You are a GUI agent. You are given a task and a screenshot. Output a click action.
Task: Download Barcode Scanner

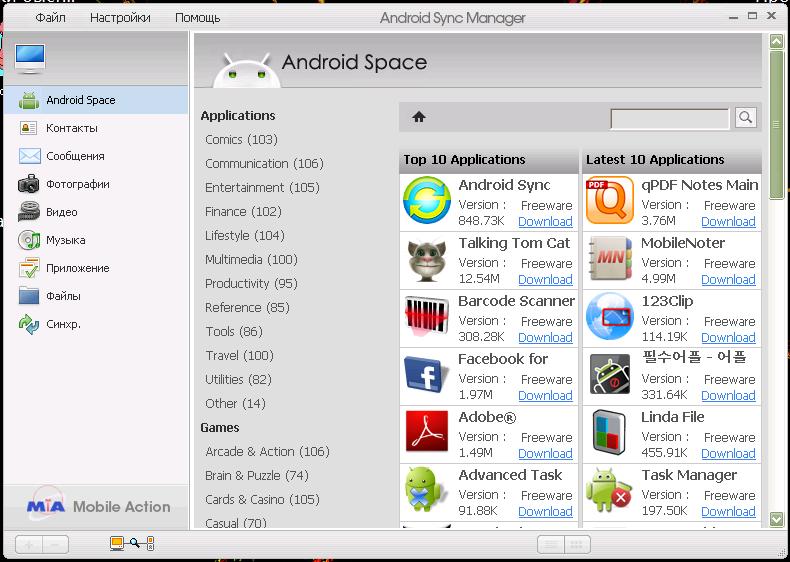545,337
